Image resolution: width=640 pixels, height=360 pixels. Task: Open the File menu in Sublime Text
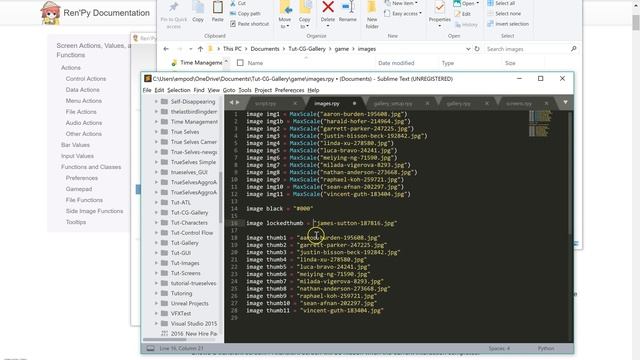tap(147, 90)
